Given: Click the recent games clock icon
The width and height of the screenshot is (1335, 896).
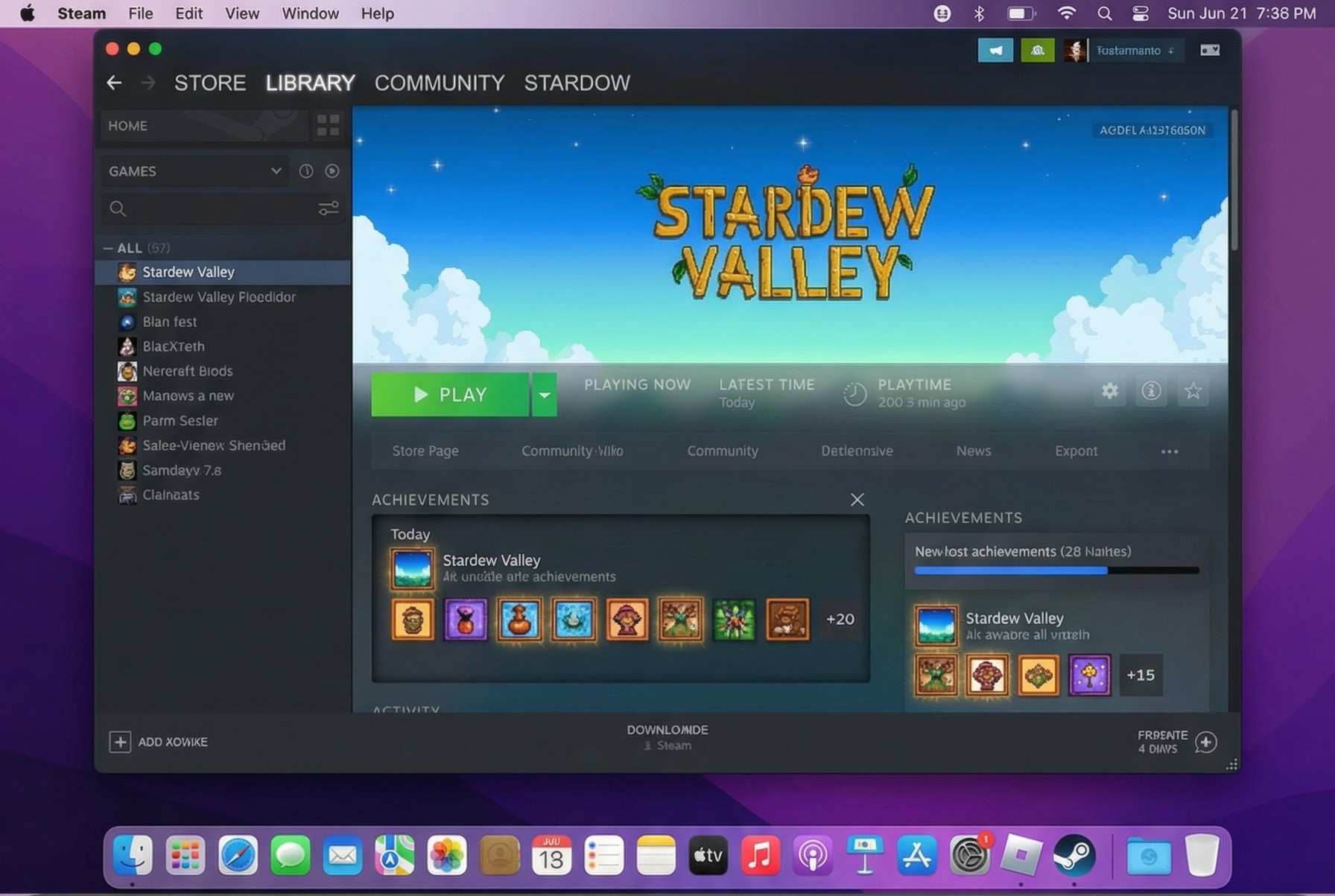Looking at the screenshot, I should (305, 171).
